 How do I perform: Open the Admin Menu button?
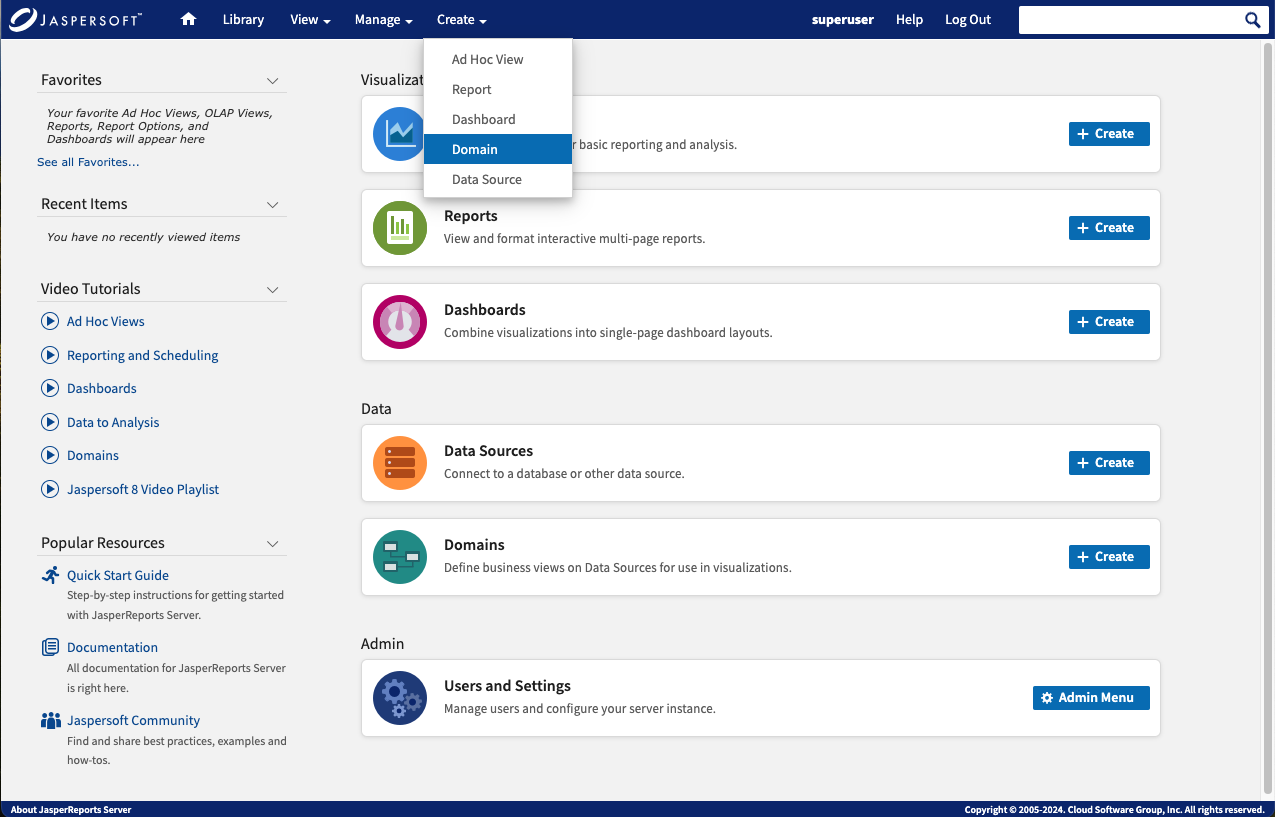point(1091,697)
